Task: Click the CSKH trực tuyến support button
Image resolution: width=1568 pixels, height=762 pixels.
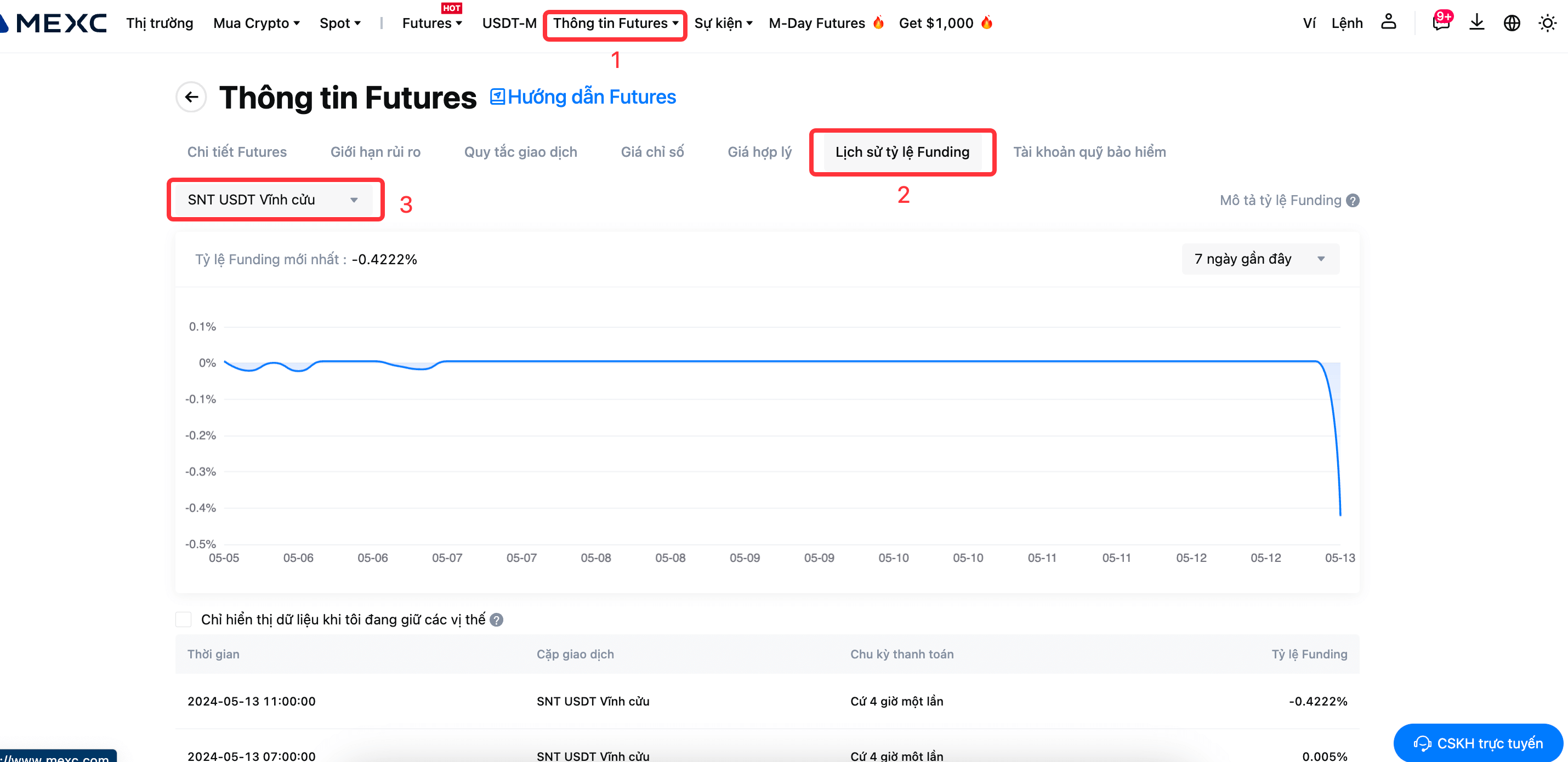Action: (1479, 742)
